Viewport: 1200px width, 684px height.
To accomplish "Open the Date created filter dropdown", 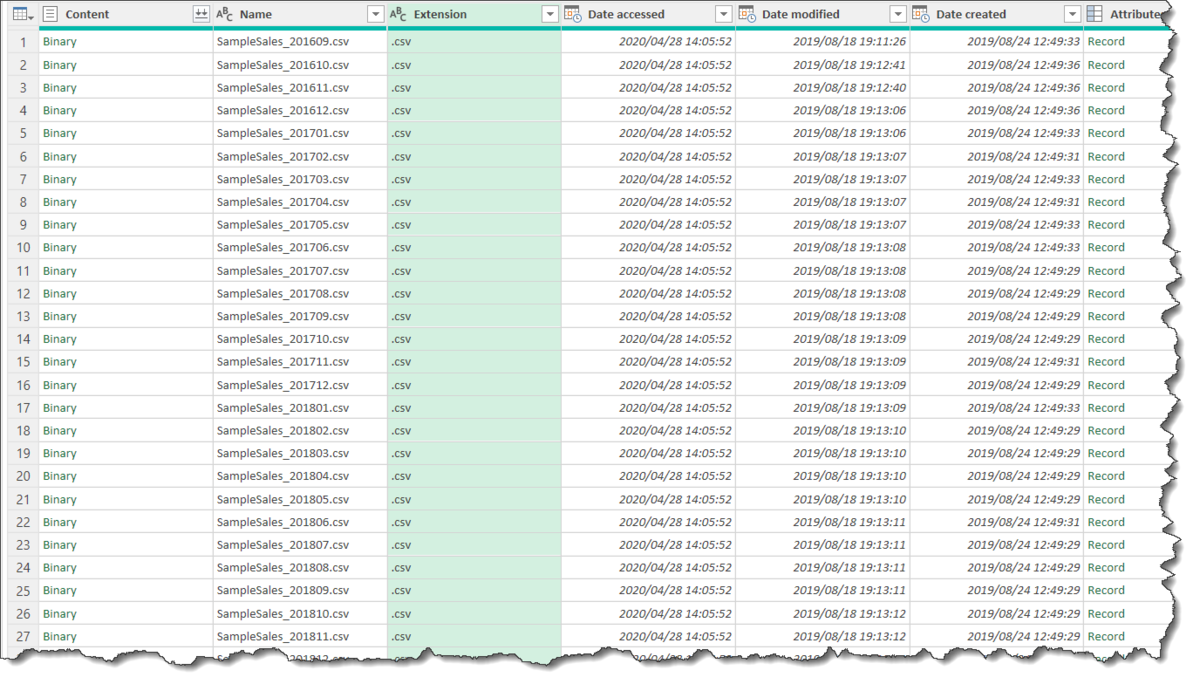I will pos(1072,15).
